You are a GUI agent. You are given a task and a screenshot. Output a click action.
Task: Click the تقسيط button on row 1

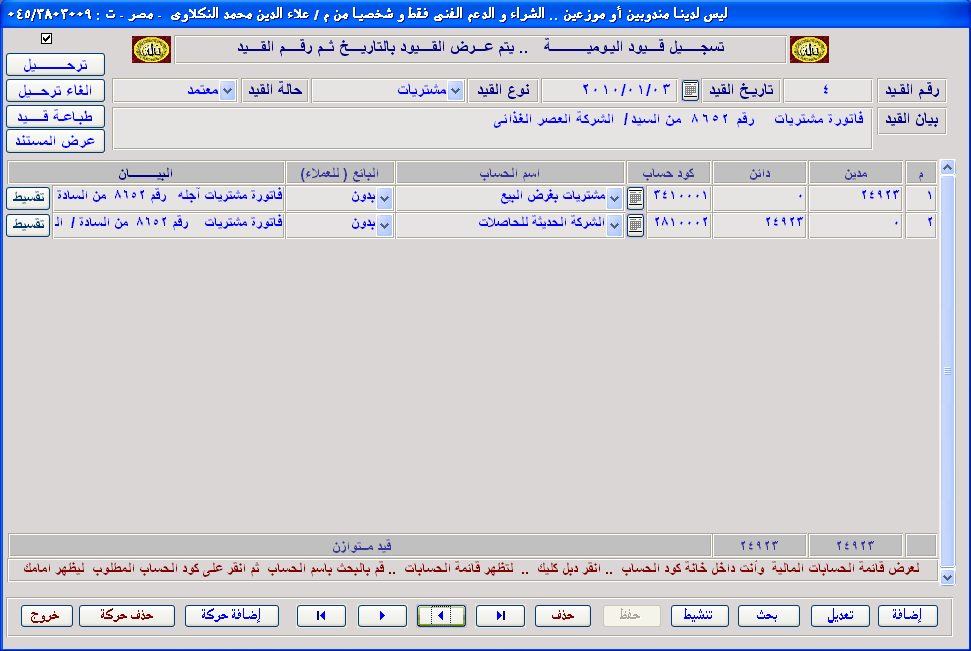pos(28,198)
